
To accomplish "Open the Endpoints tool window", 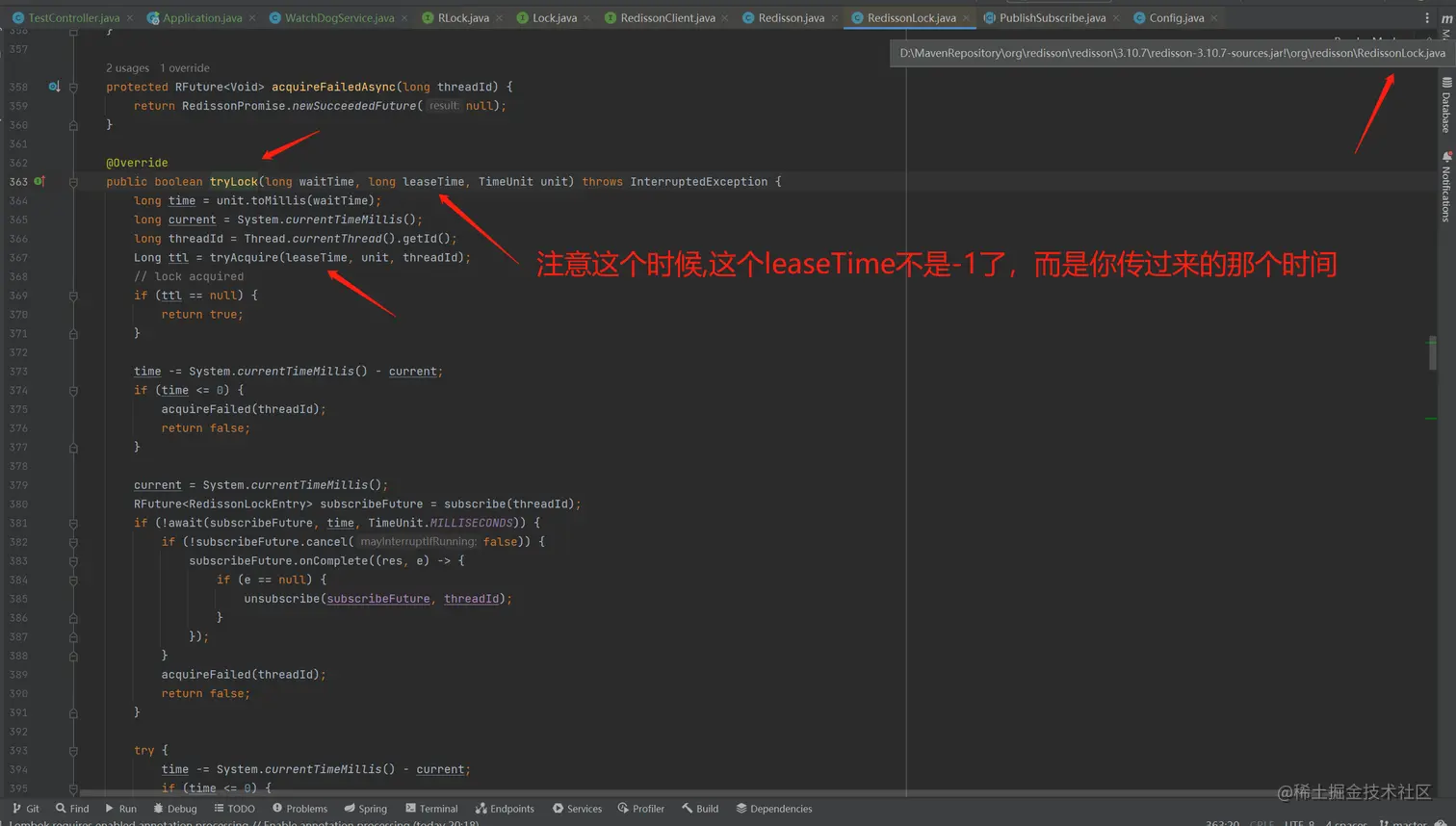I will [x=505, y=809].
